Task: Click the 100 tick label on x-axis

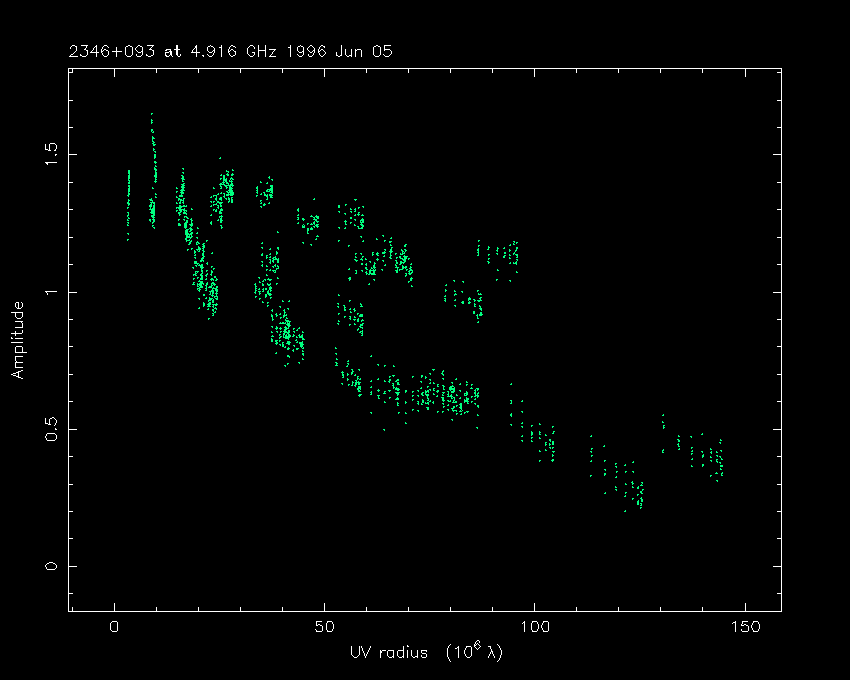Action: click(x=534, y=627)
